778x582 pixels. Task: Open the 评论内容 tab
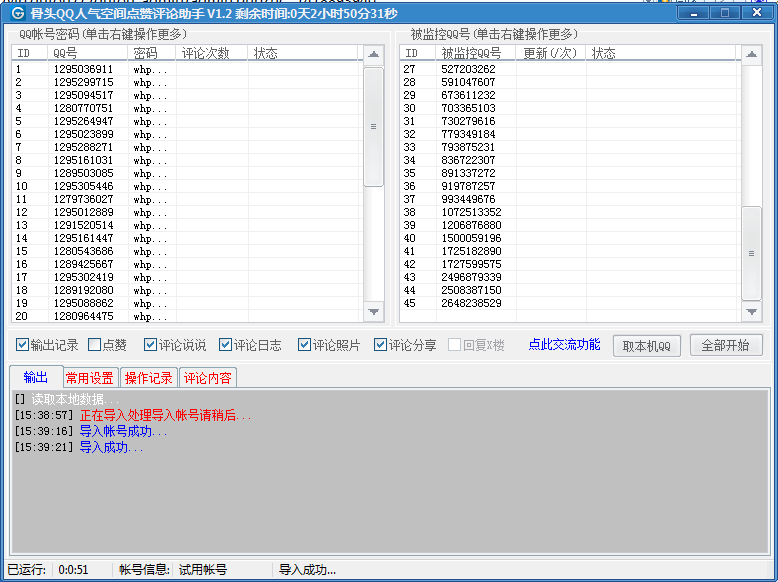tap(207, 378)
